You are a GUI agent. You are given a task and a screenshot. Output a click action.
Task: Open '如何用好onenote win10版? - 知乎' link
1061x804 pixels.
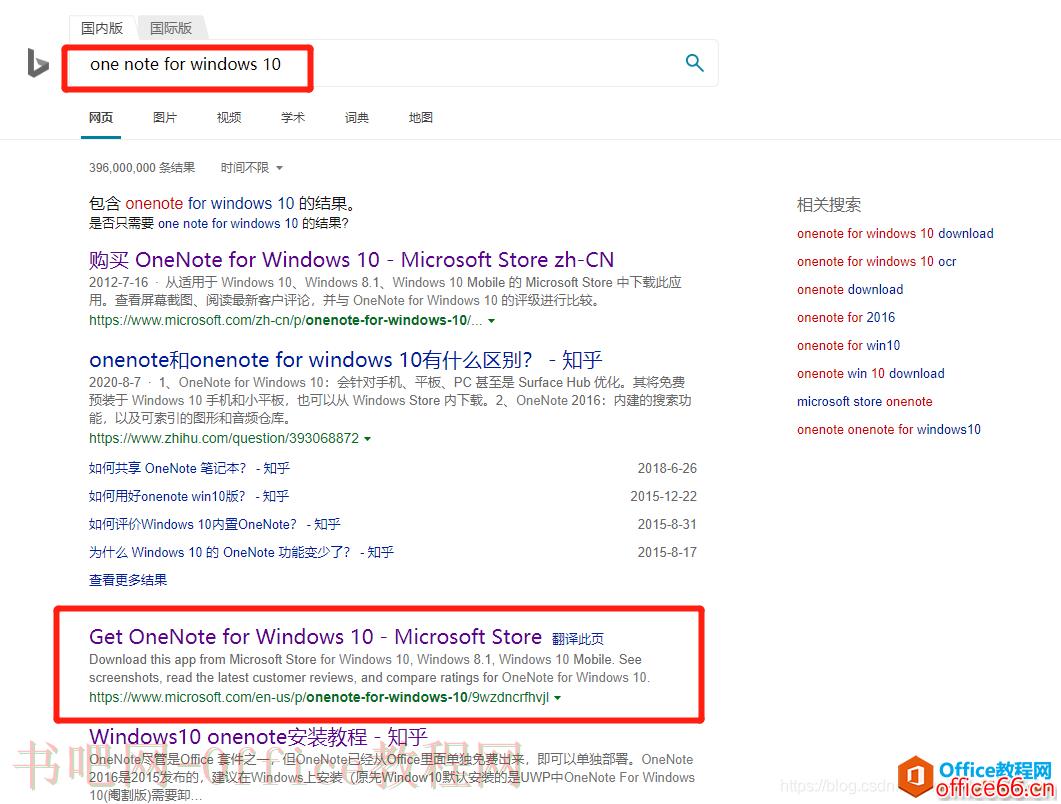click(x=189, y=496)
